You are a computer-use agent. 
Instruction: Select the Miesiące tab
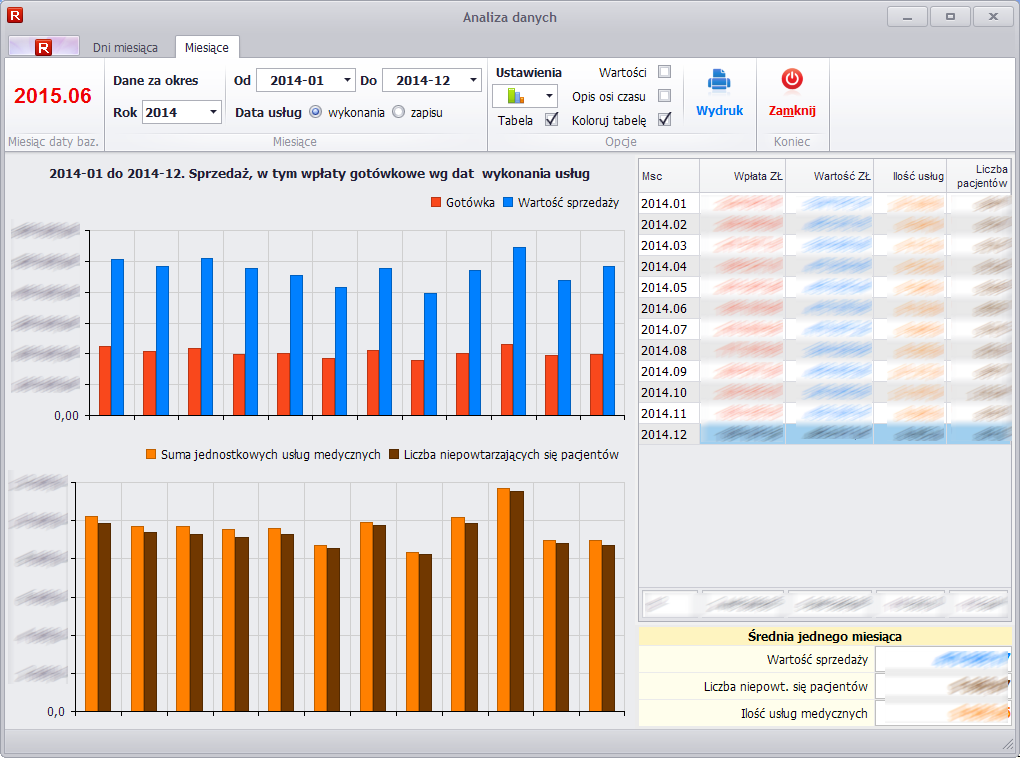[x=206, y=47]
